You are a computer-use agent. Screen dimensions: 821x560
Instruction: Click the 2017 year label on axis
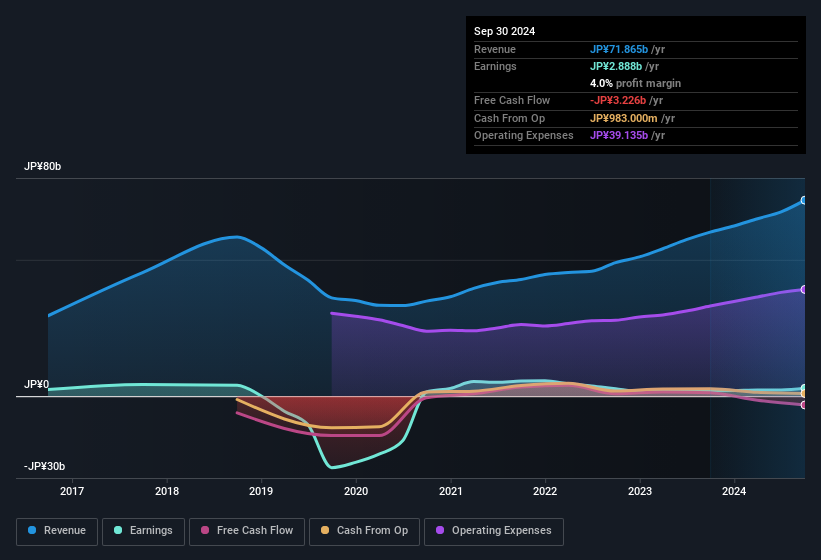tap(72, 491)
